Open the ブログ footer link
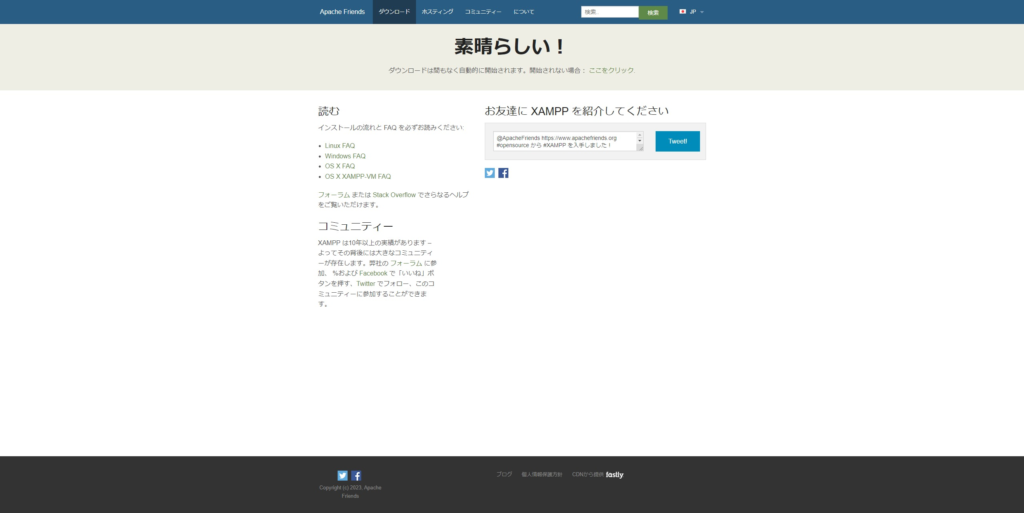Viewport: 1024px width, 513px height. [504, 474]
